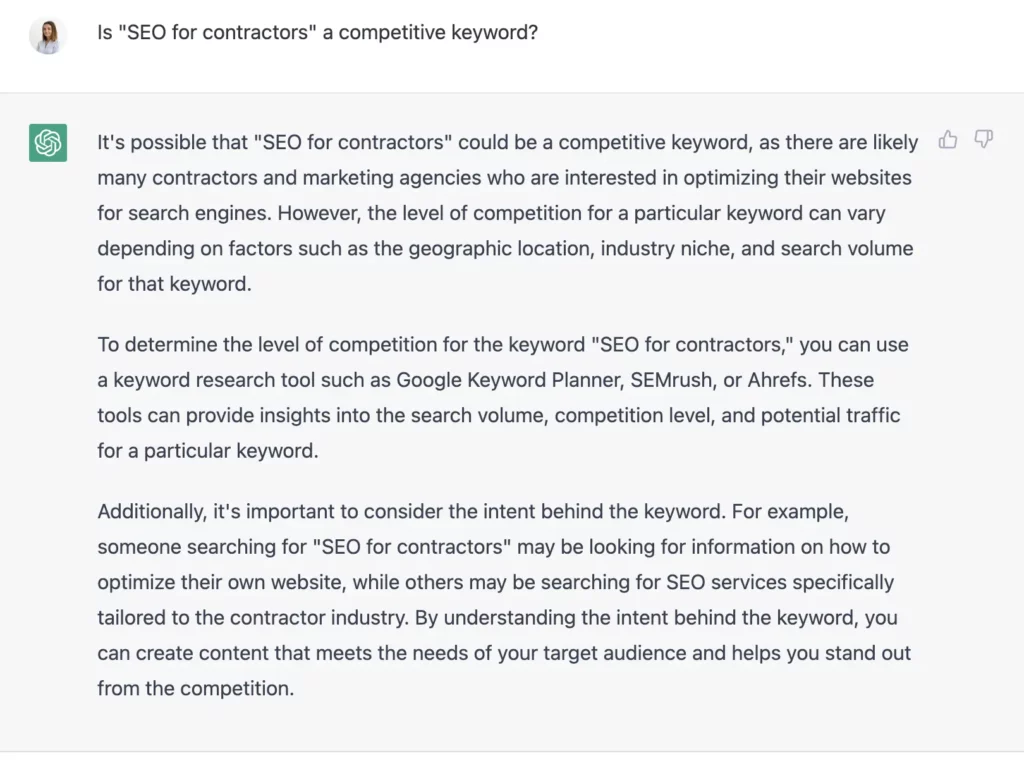Click the question asking about competitive keywords
The image size is (1024, 775).
pyautogui.click(x=317, y=32)
